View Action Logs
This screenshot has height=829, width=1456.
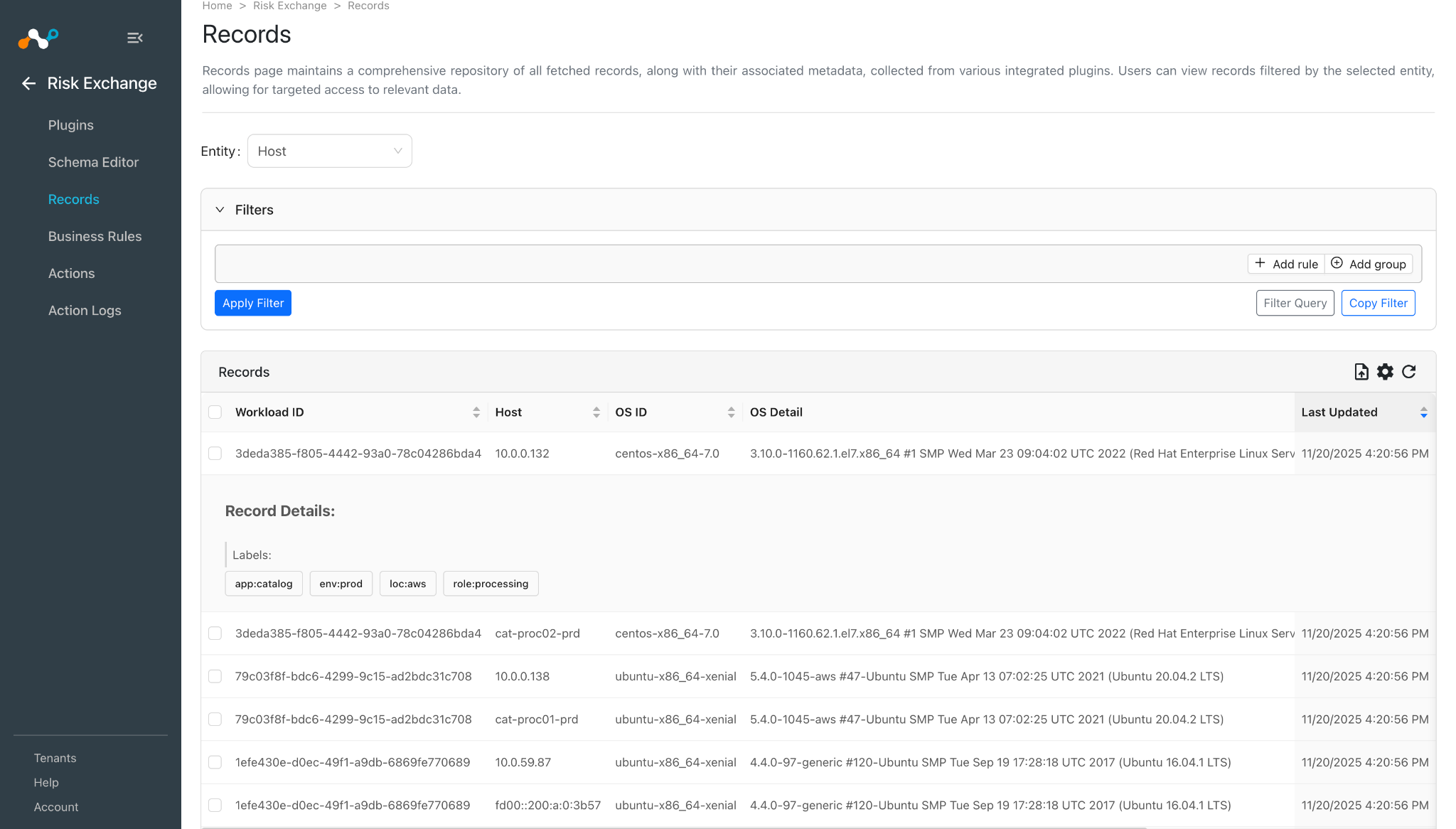pyautogui.click(x=85, y=310)
